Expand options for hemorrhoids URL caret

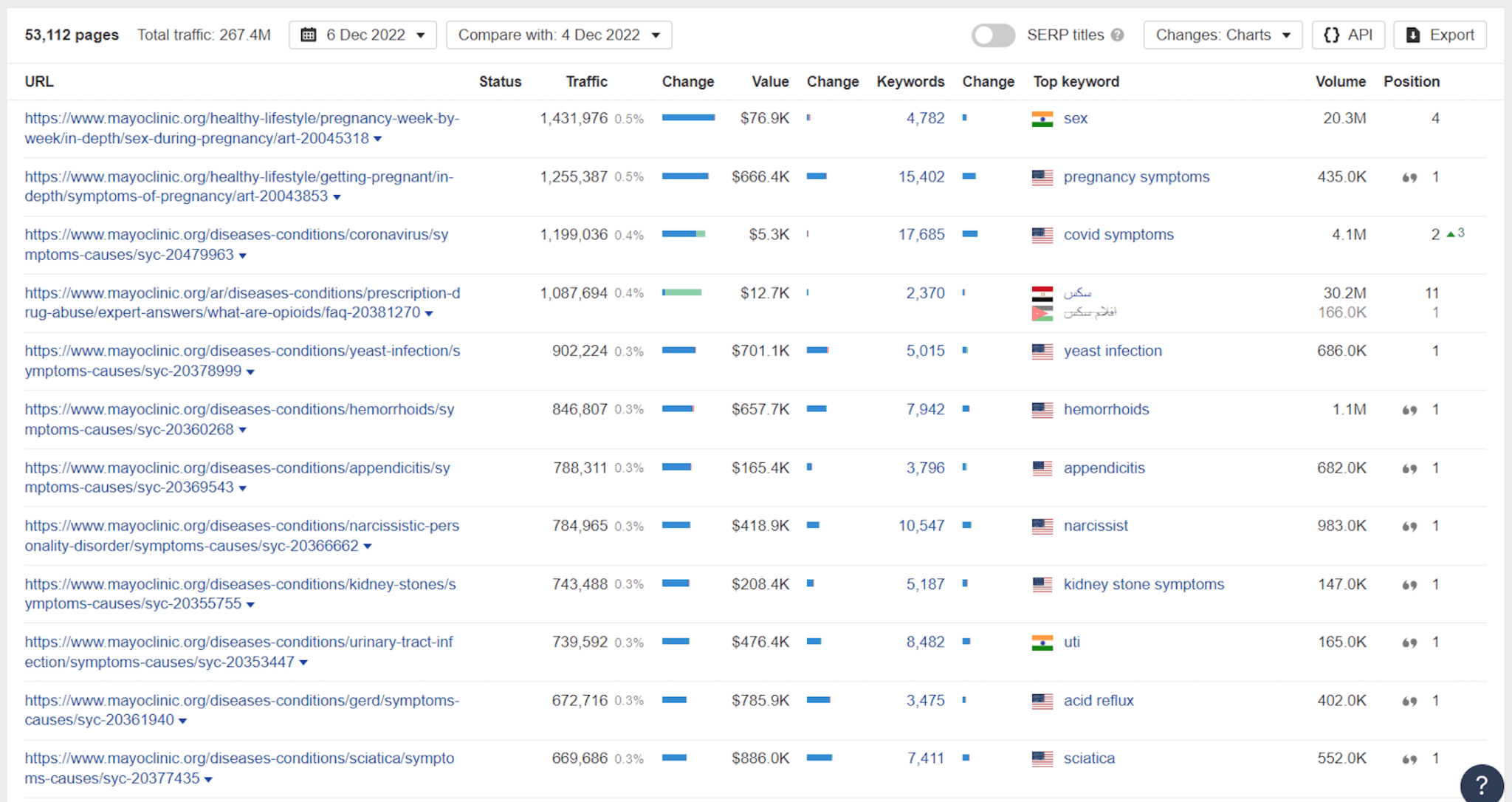click(243, 430)
